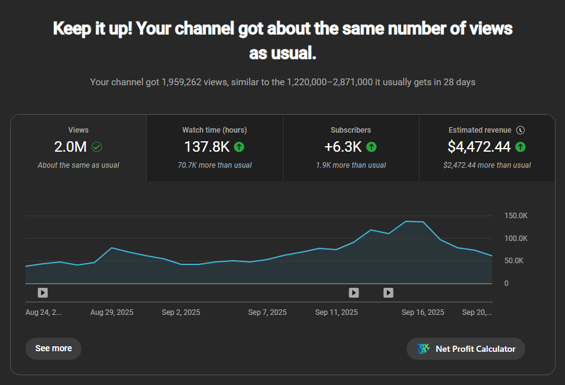565x385 pixels.
Task: Click the 50.0K axis label
Action: click(x=514, y=261)
